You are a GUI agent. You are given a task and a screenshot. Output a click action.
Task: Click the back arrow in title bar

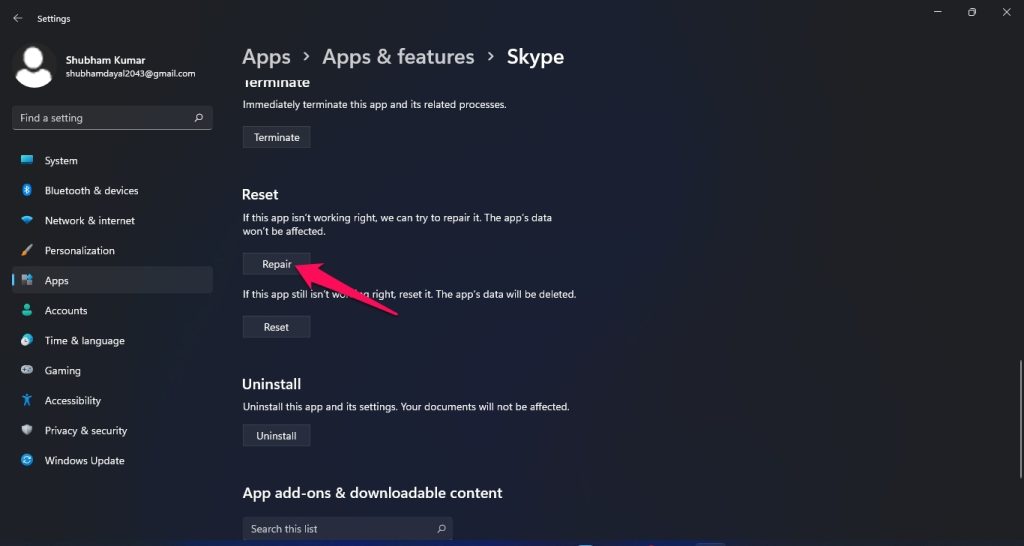click(x=18, y=18)
